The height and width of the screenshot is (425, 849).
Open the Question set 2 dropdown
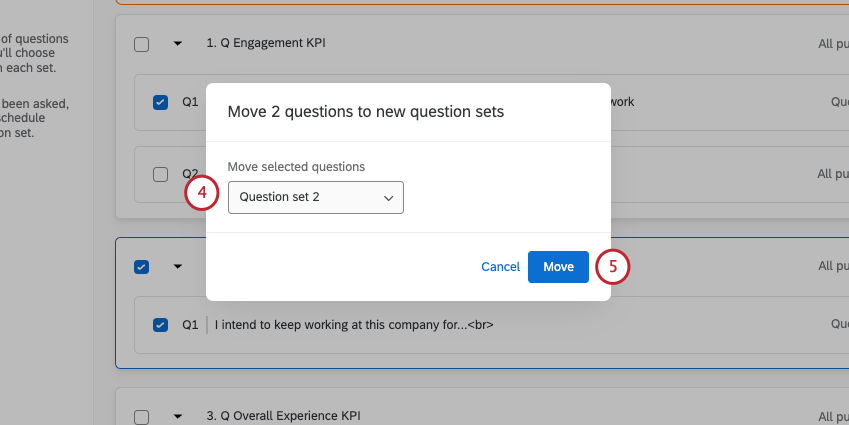[x=316, y=198]
